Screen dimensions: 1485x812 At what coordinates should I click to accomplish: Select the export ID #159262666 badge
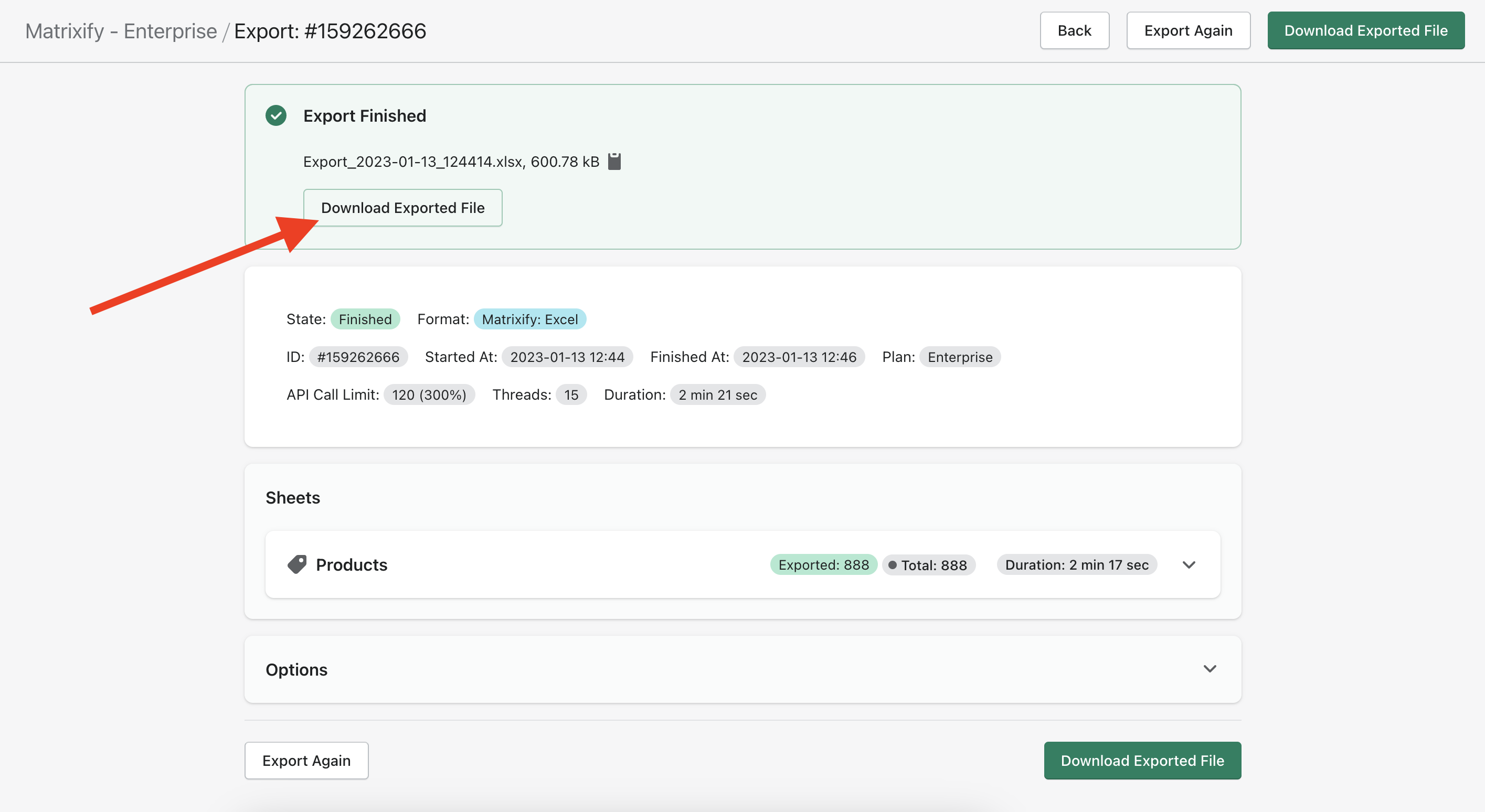(358, 357)
